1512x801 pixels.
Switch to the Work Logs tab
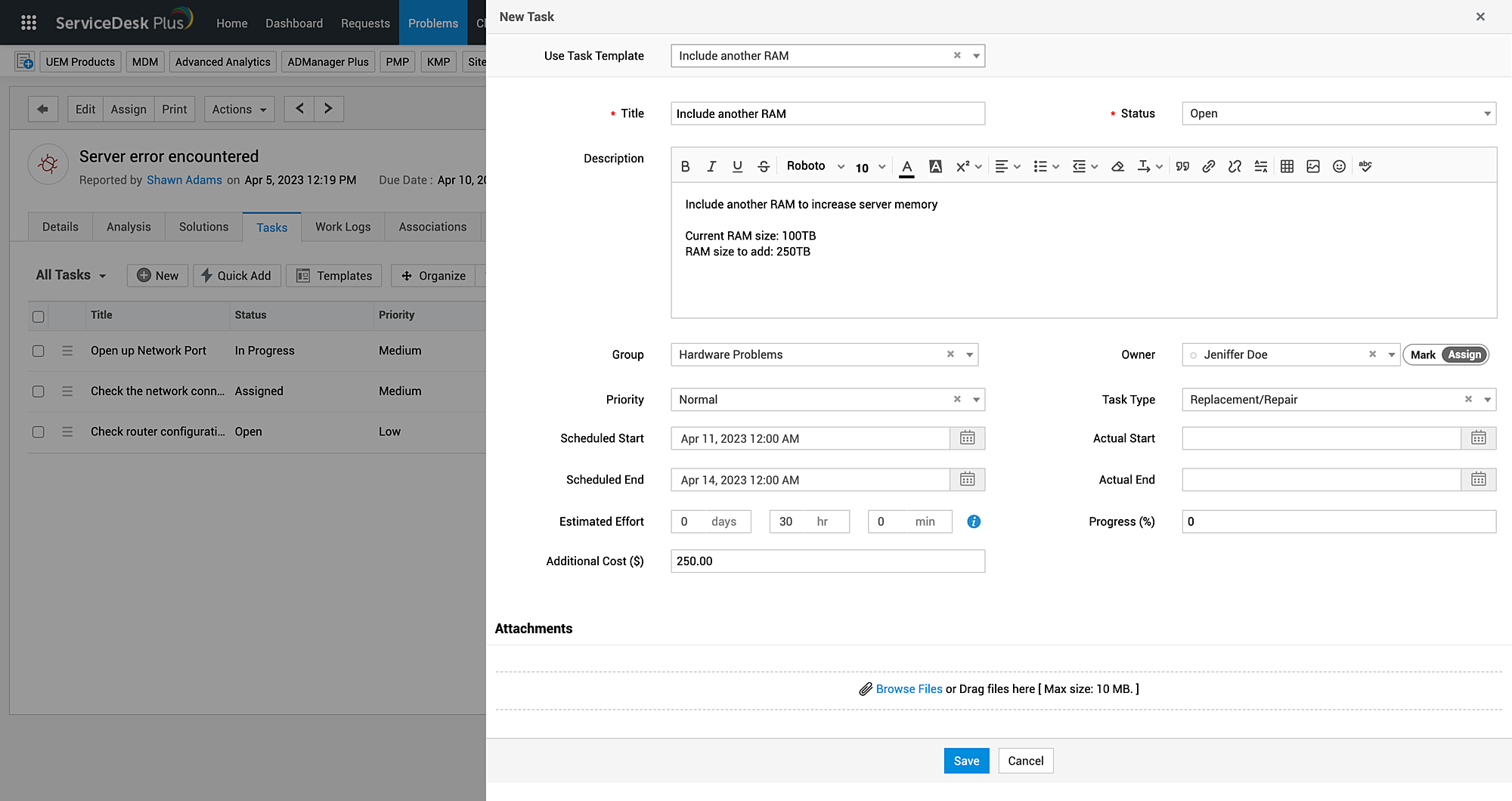coord(342,227)
